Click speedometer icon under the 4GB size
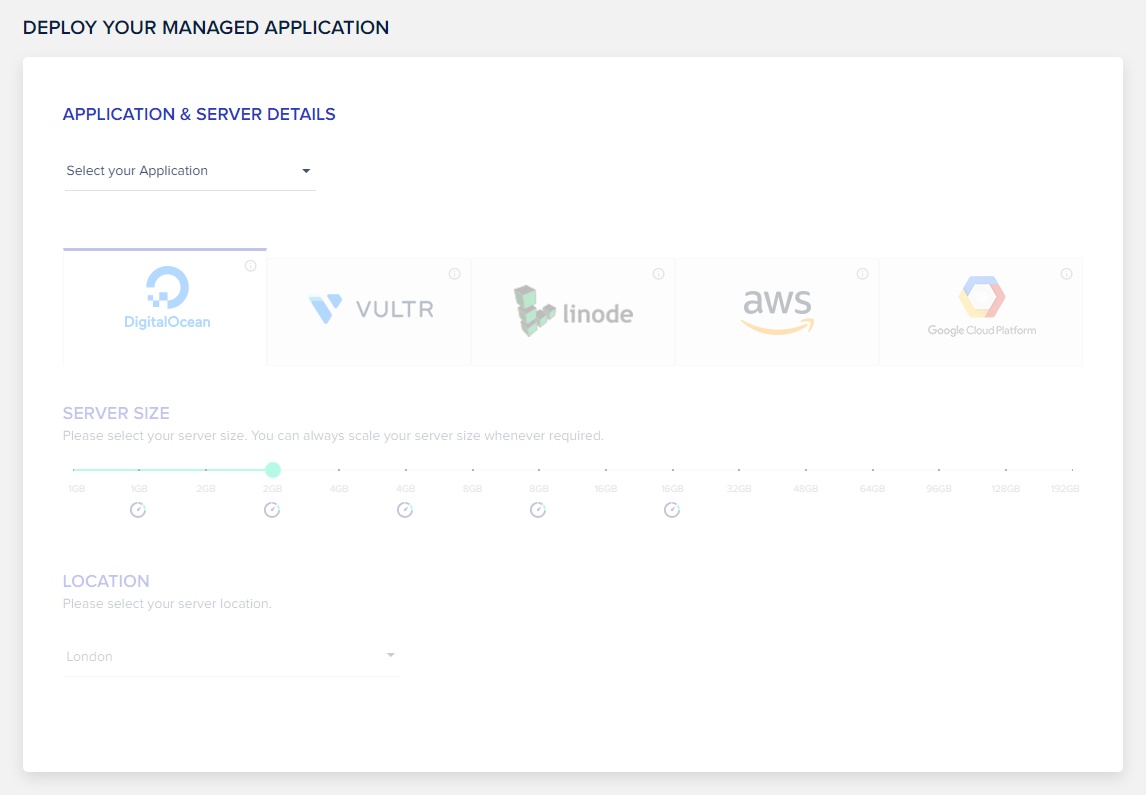The height and width of the screenshot is (795, 1146). click(405, 510)
